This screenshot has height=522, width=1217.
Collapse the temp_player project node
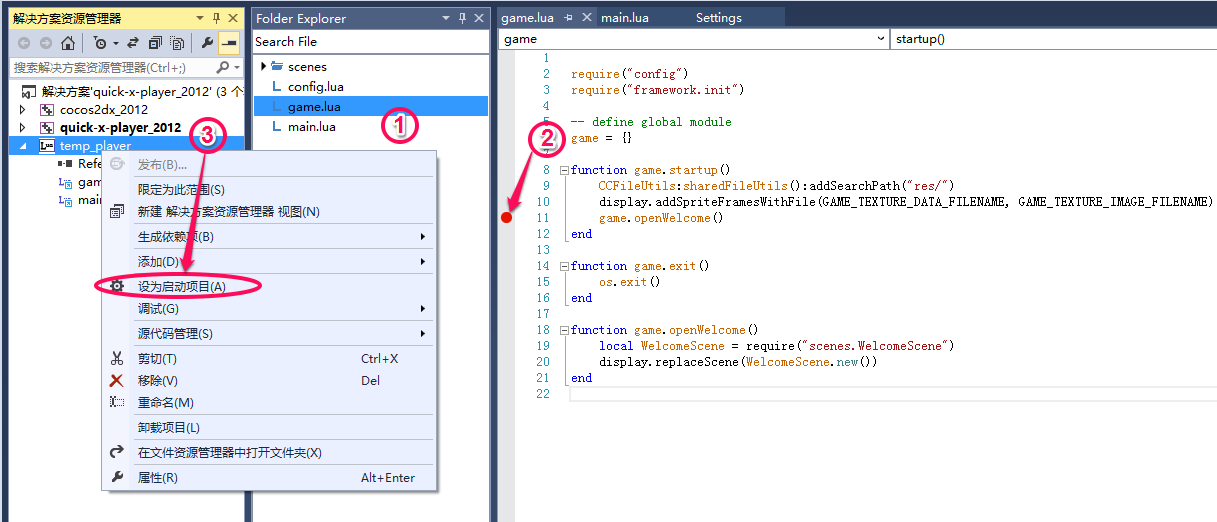tap(22, 146)
